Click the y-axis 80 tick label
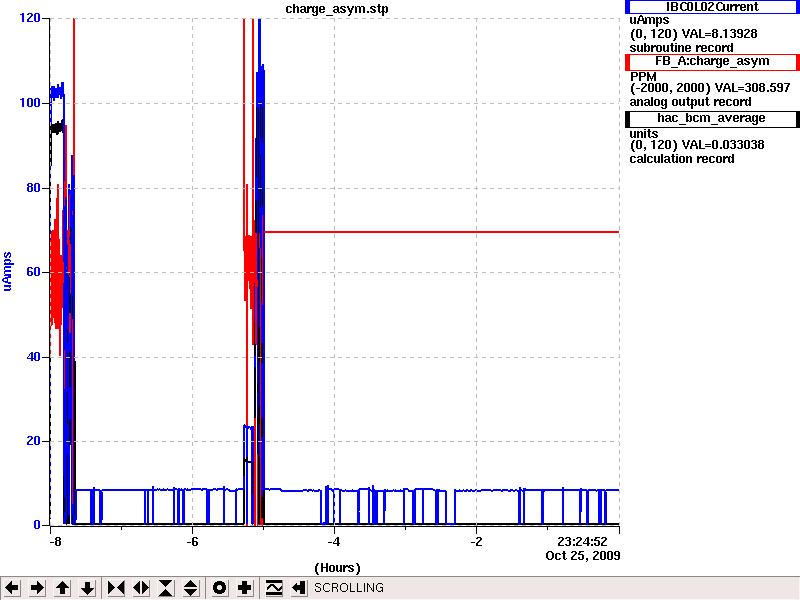The width and height of the screenshot is (800, 600). (x=33, y=187)
